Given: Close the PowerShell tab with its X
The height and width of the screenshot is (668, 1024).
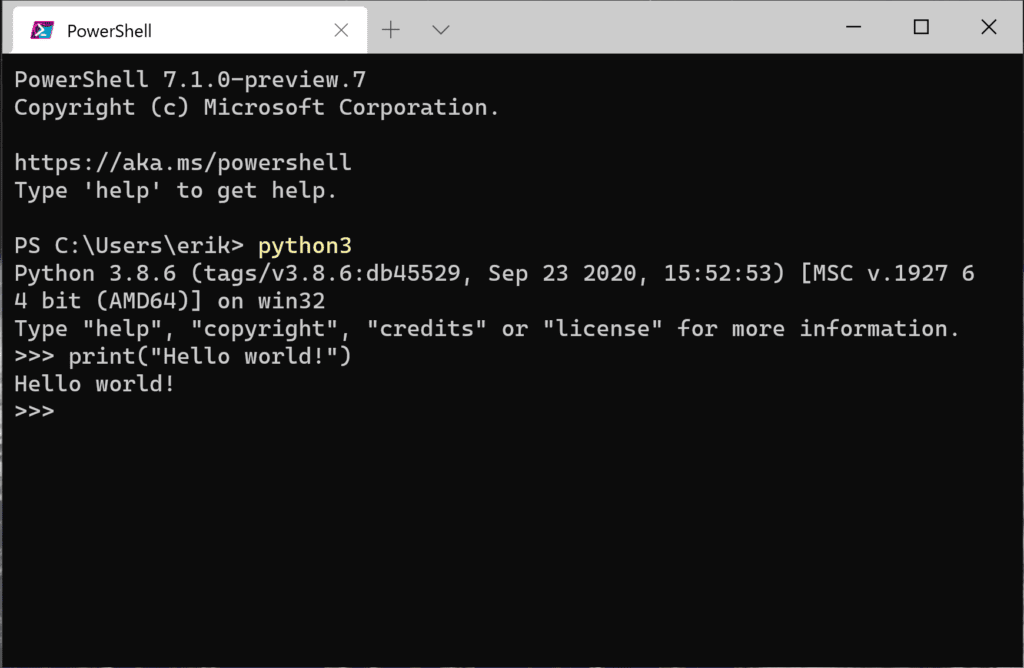Looking at the screenshot, I should (341, 30).
